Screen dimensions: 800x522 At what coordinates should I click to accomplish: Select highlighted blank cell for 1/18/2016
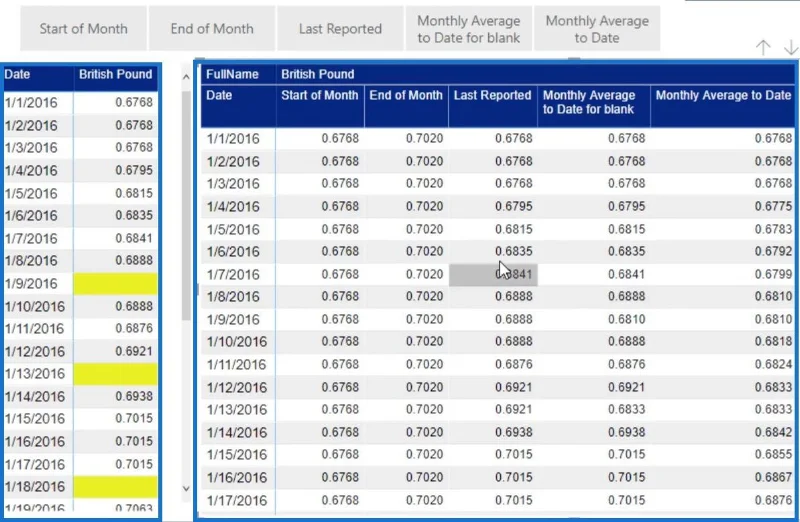(x=115, y=487)
